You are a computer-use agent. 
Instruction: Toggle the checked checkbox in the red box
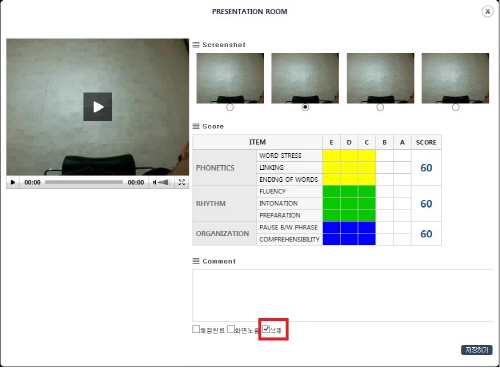click(266, 329)
